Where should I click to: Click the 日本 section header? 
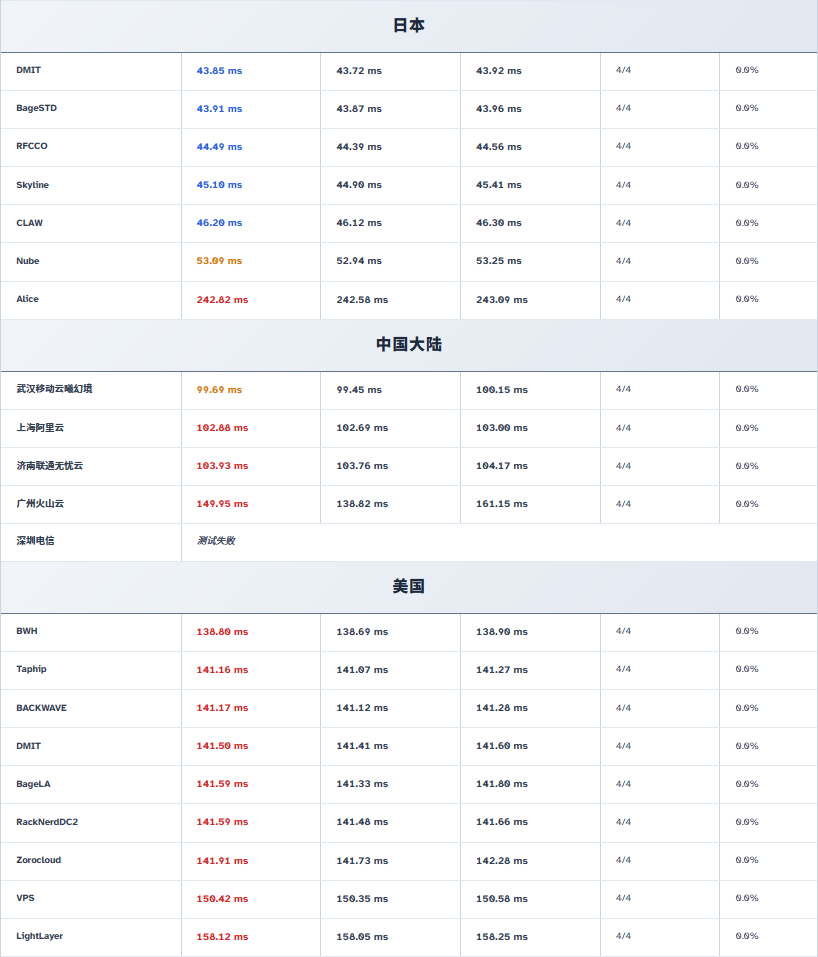pos(408,26)
